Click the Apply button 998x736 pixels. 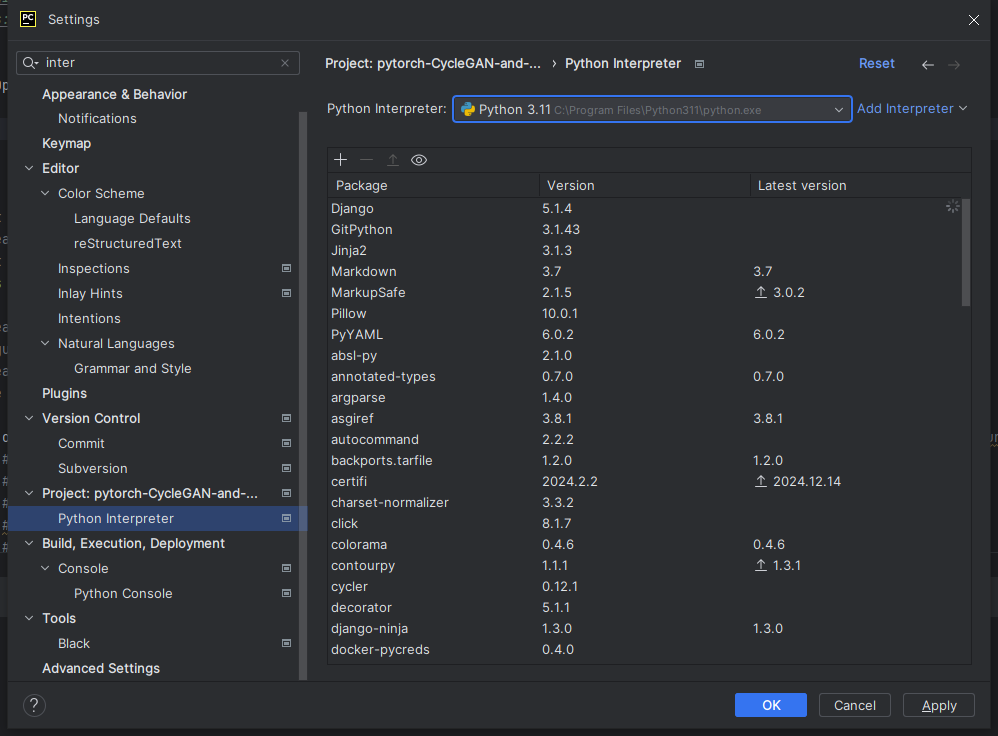(939, 705)
